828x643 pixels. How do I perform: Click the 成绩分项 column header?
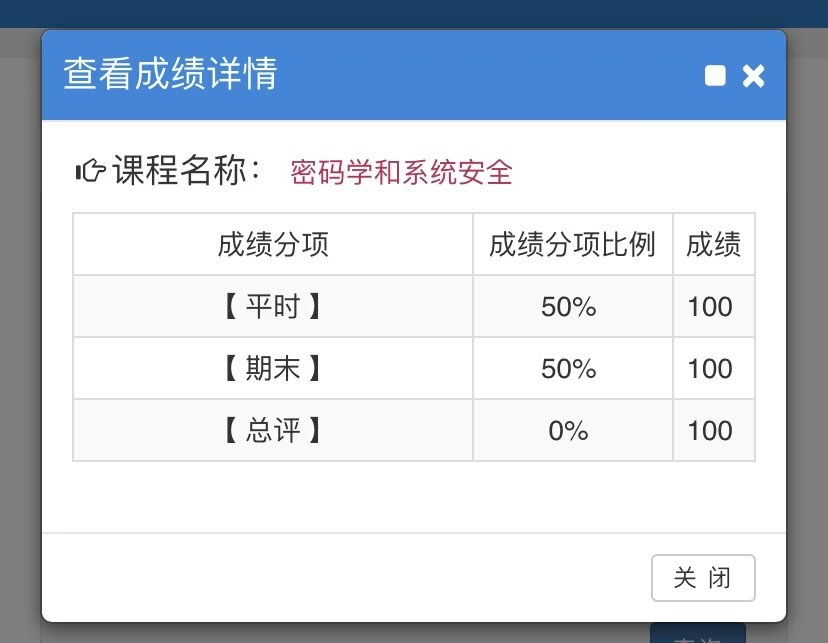[x=273, y=244]
